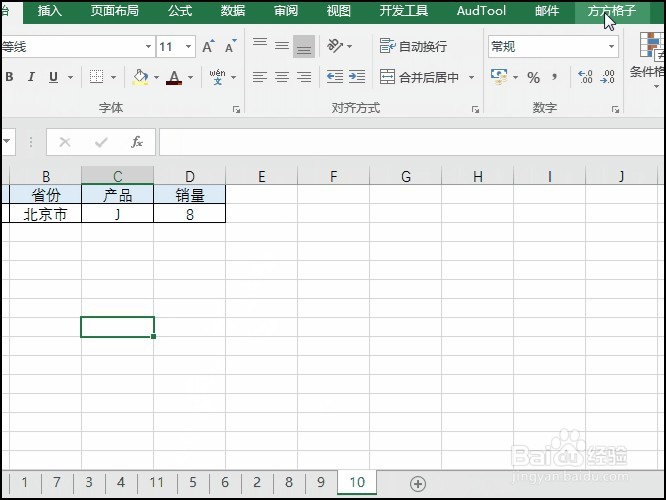Select the 销量 header cell
The width and height of the screenshot is (666, 500).
tap(189, 195)
